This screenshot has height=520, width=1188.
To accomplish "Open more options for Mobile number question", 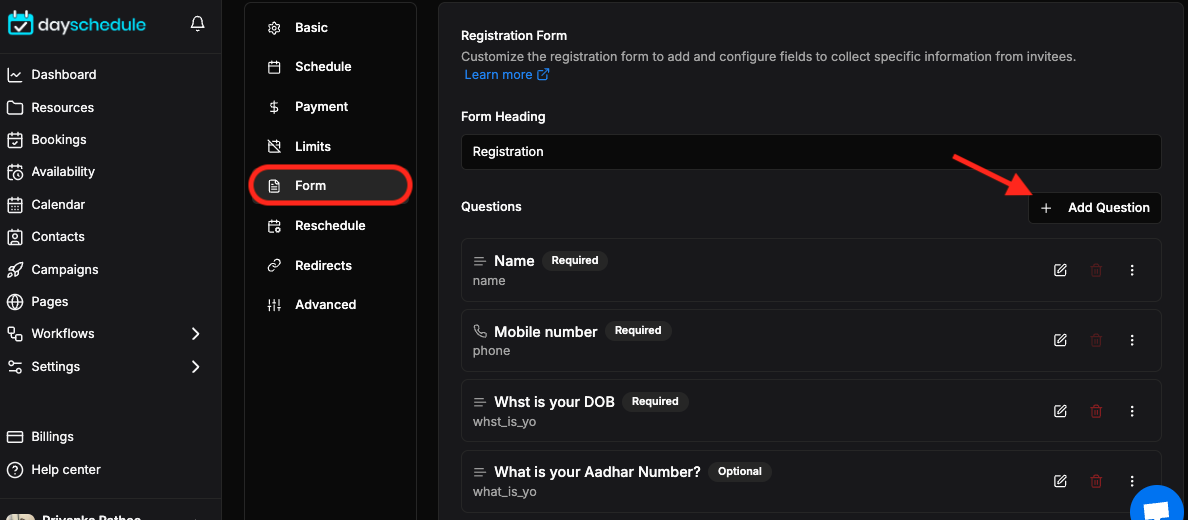I will 1132,340.
